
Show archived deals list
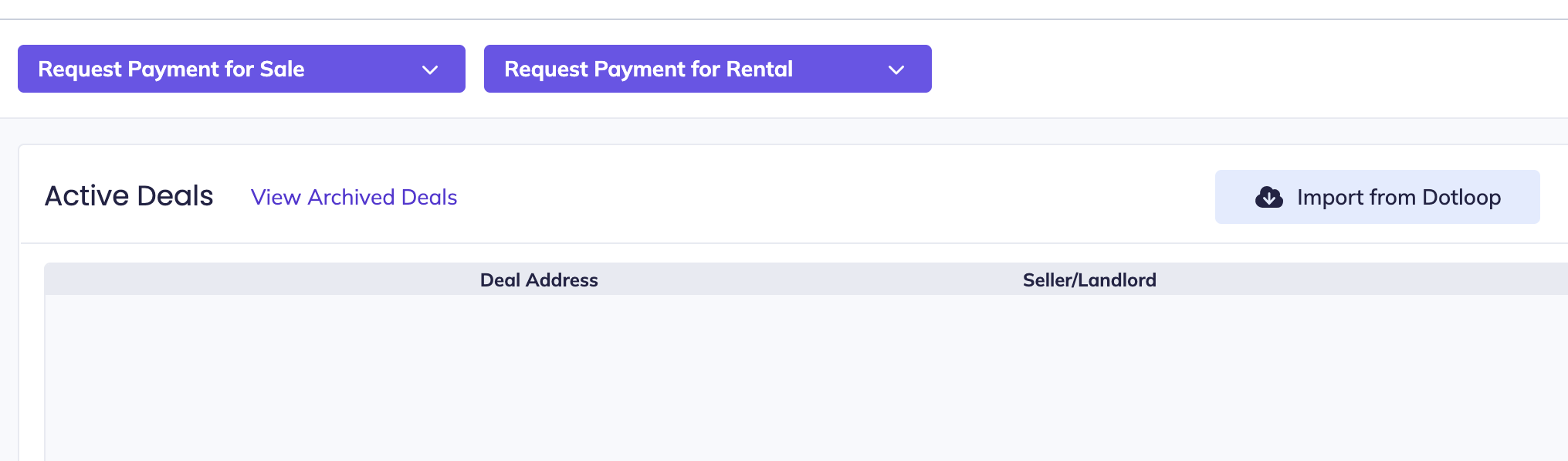[x=354, y=198]
